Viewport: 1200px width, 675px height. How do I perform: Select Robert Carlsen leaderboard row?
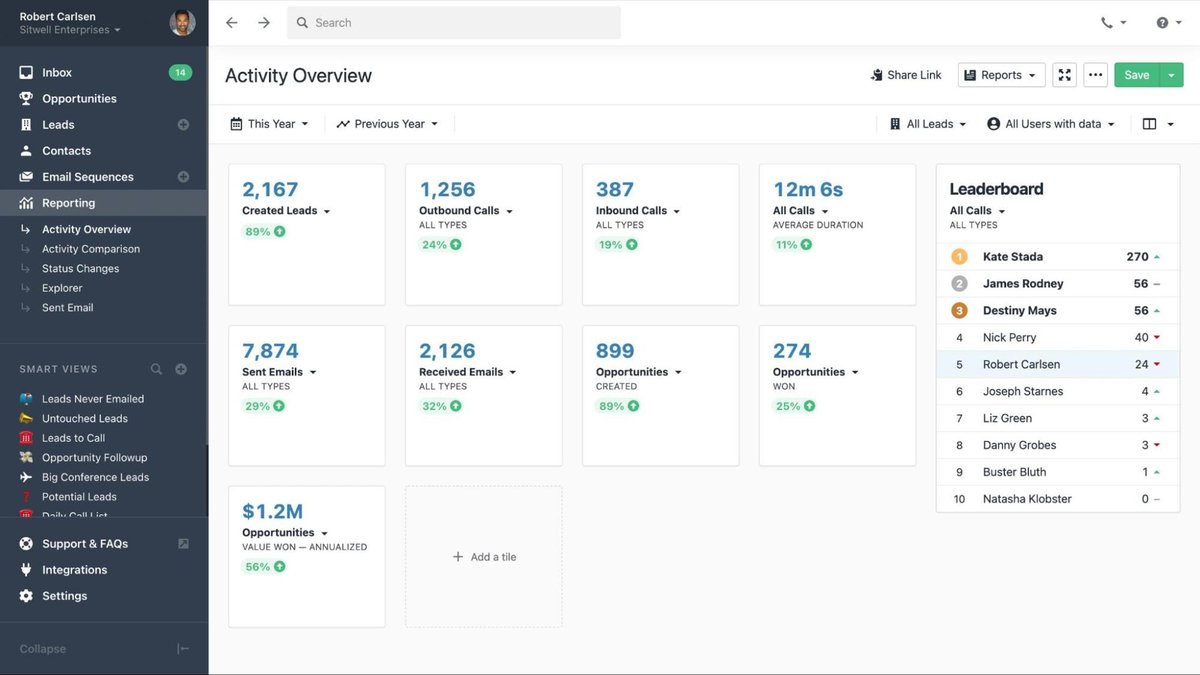1058,365
